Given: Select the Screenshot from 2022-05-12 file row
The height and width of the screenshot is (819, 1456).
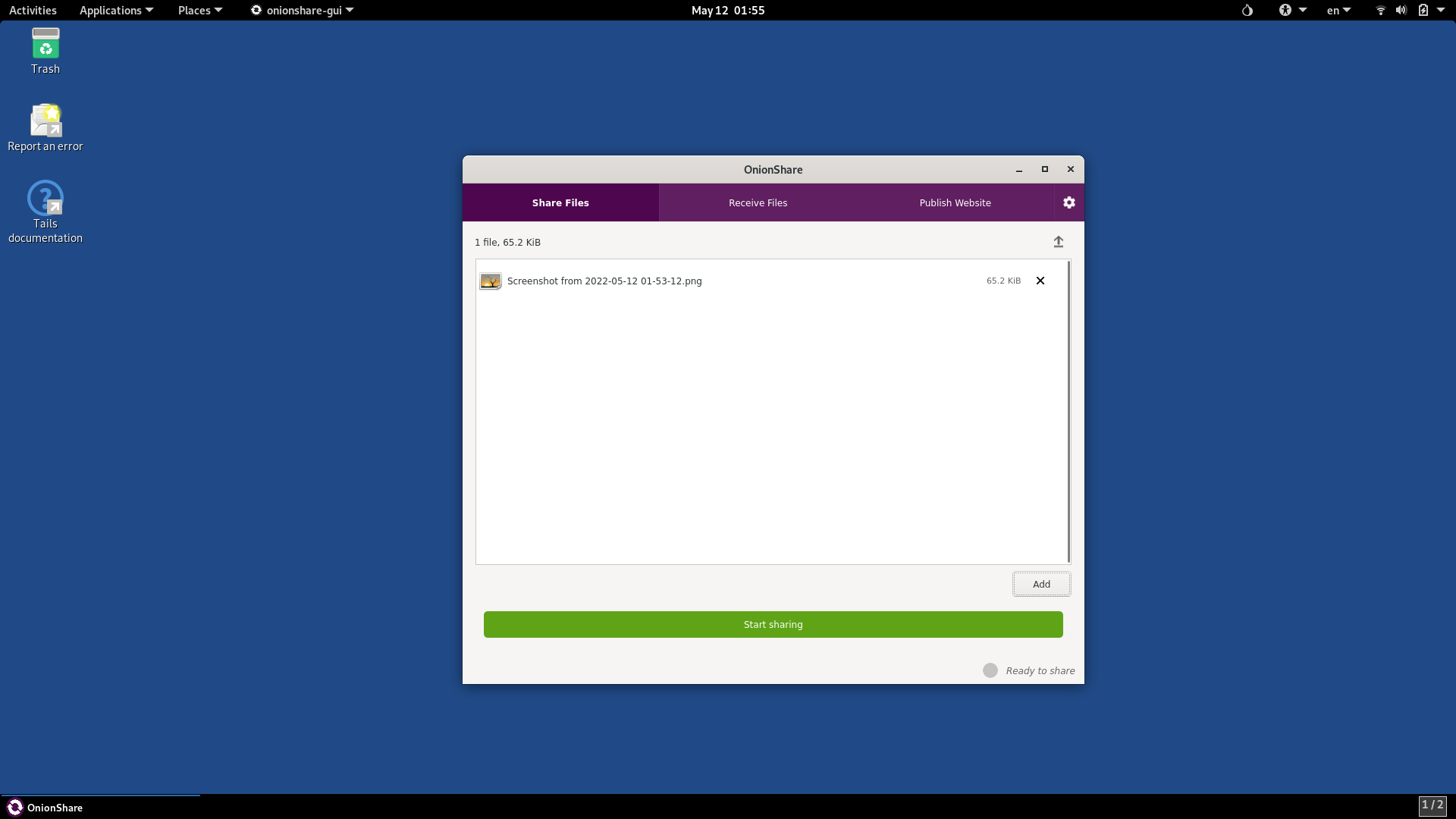Looking at the screenshot, I should tap(771, 281).
